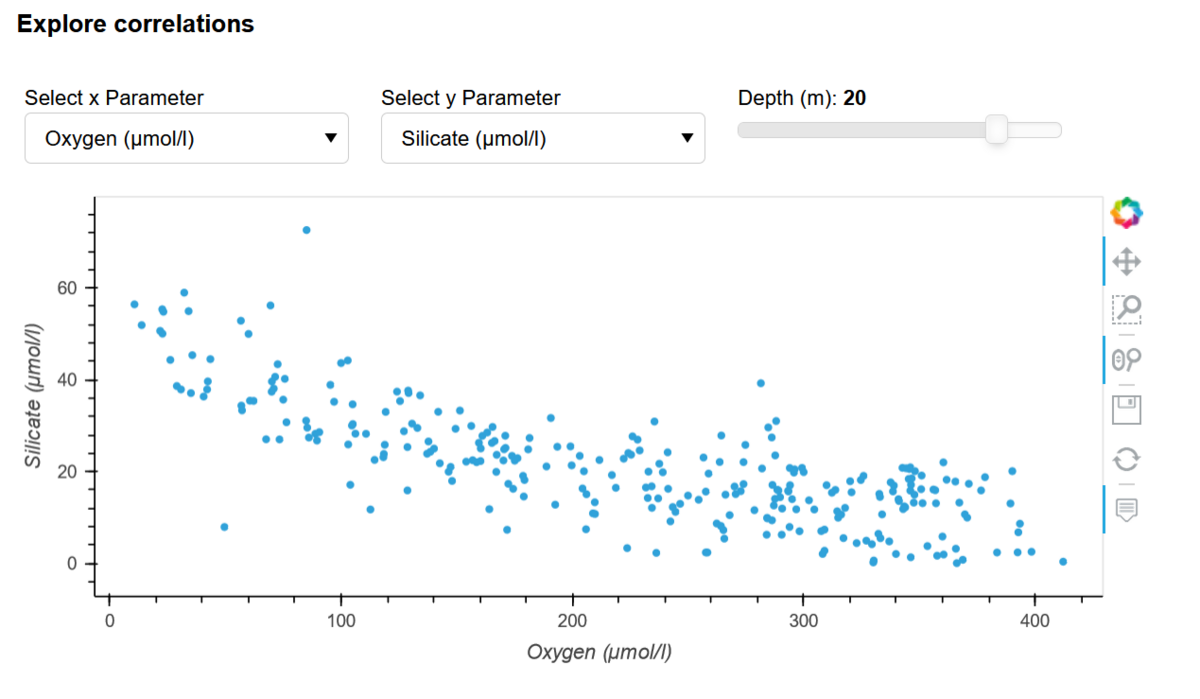Click the Bokeh logo icon

pos(1127,212)
